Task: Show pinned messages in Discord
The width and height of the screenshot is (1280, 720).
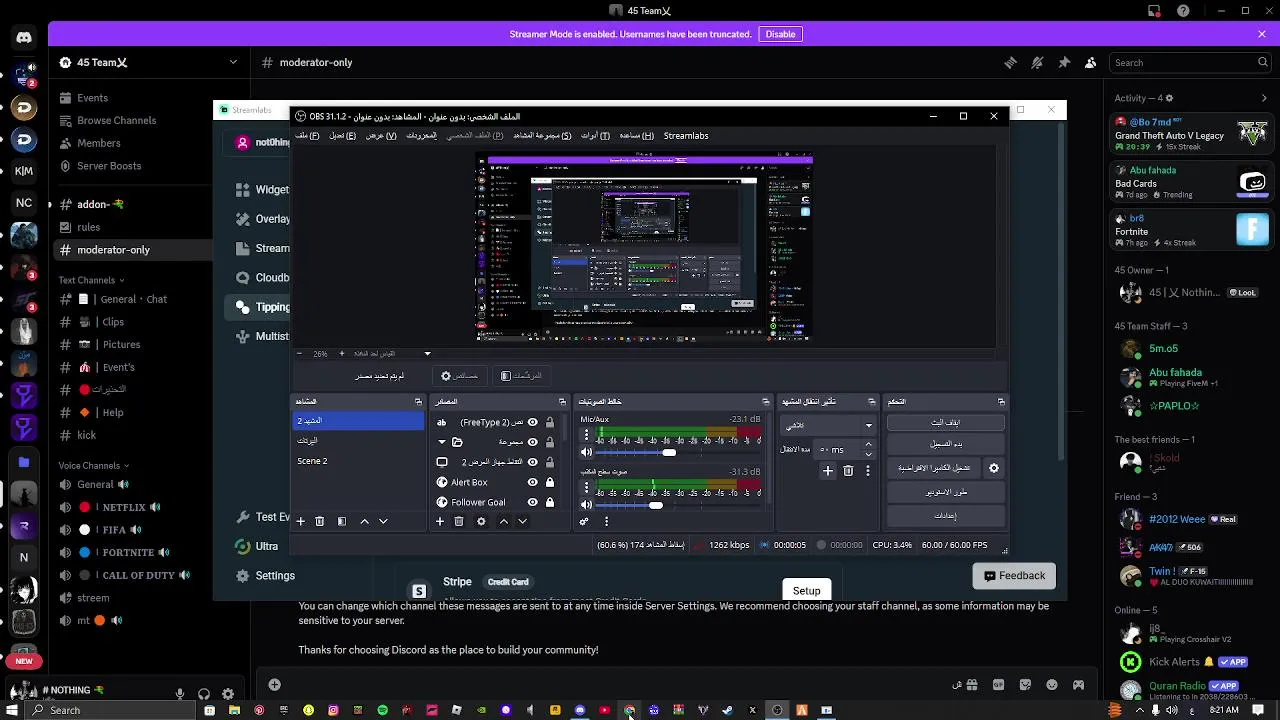Action: pos(1064,62)
